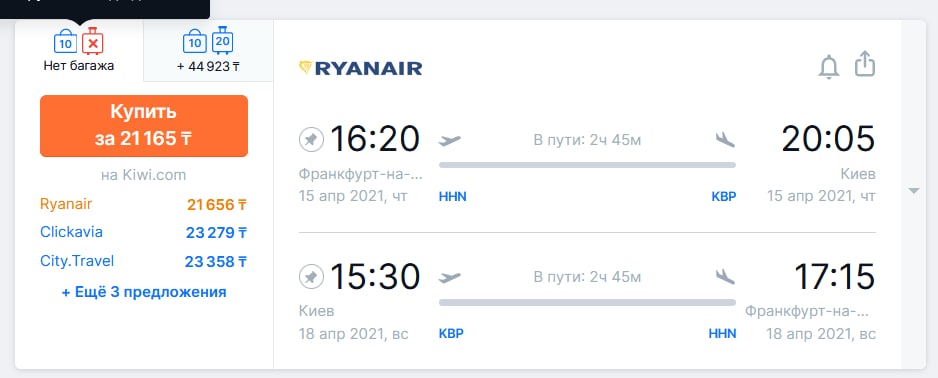938x378 pixels.
Task: Open the Clickavia offer for 23 279 ₸
Action: tap(144, 232)
